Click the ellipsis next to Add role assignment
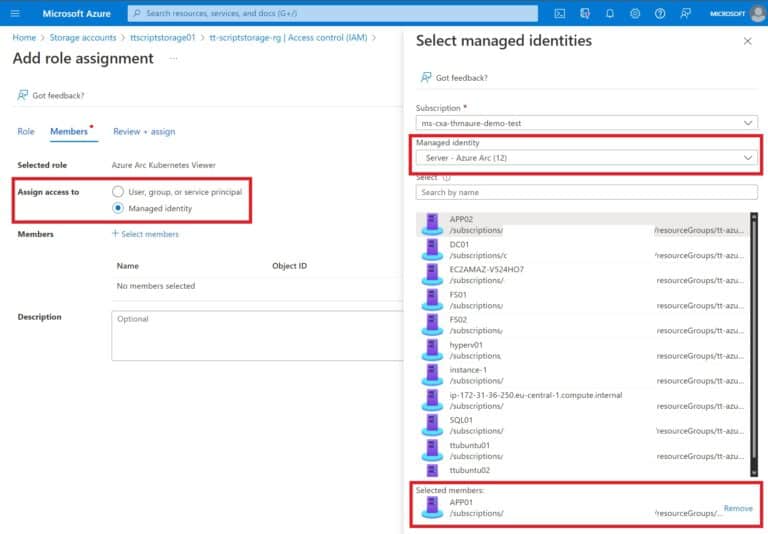 [173, 58]
